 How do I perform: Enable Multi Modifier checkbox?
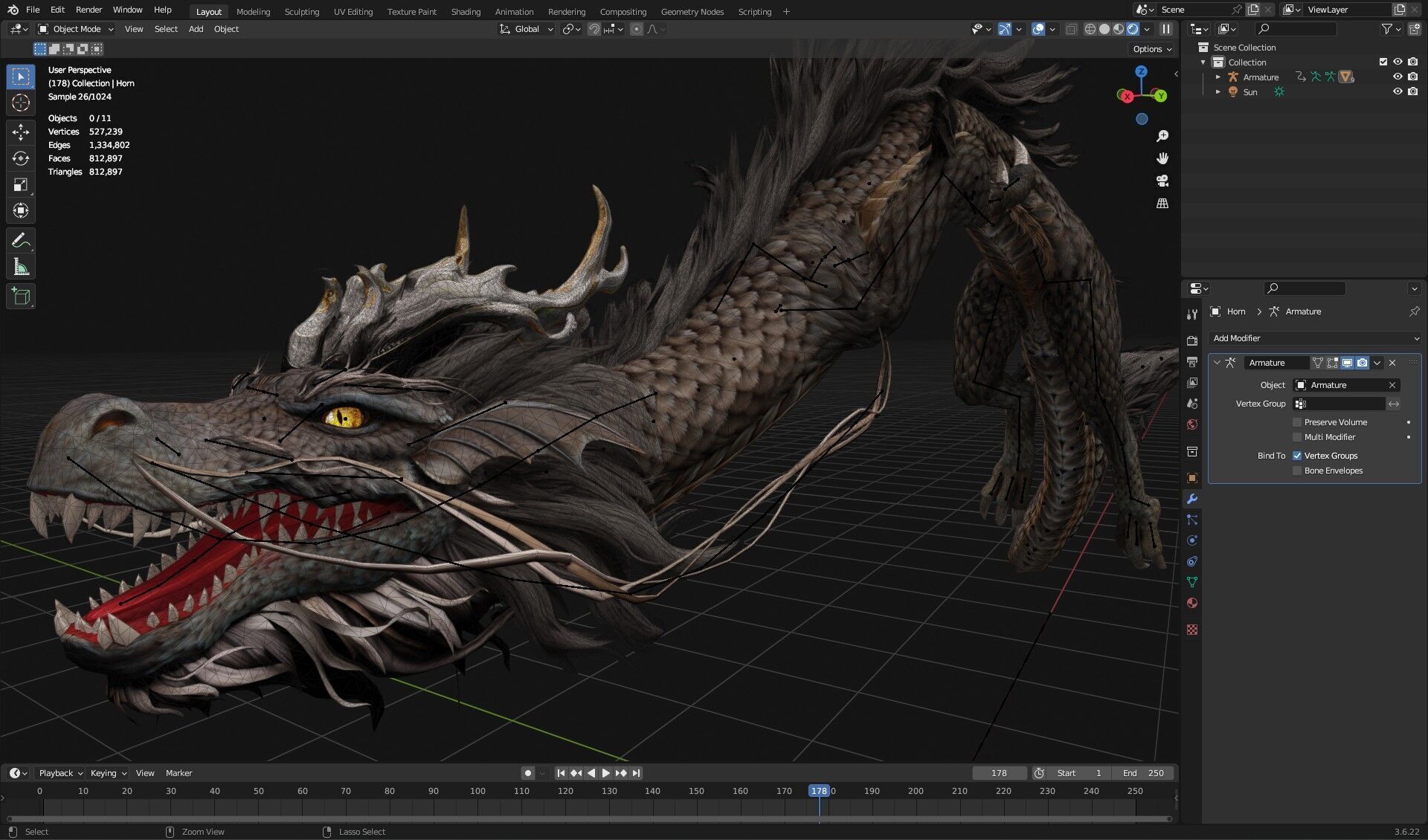(x=1297, y=437)
